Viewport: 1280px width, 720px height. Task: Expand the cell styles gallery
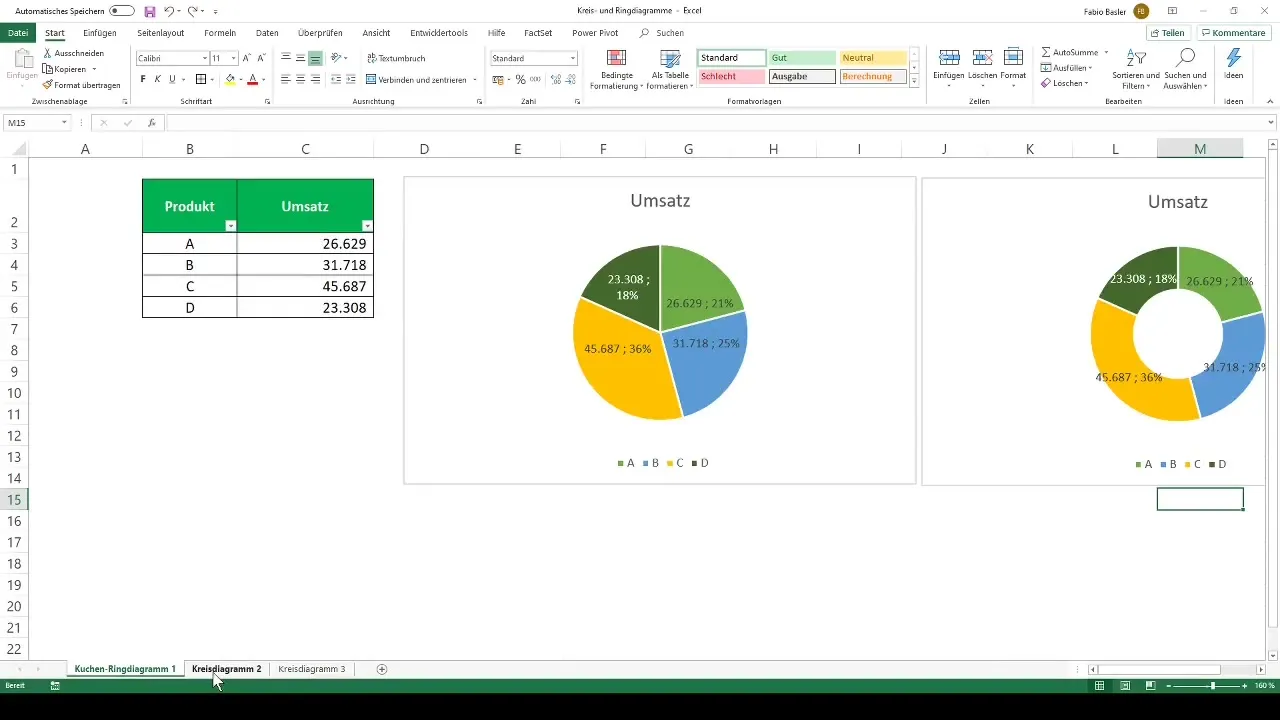tap(914, 81)
